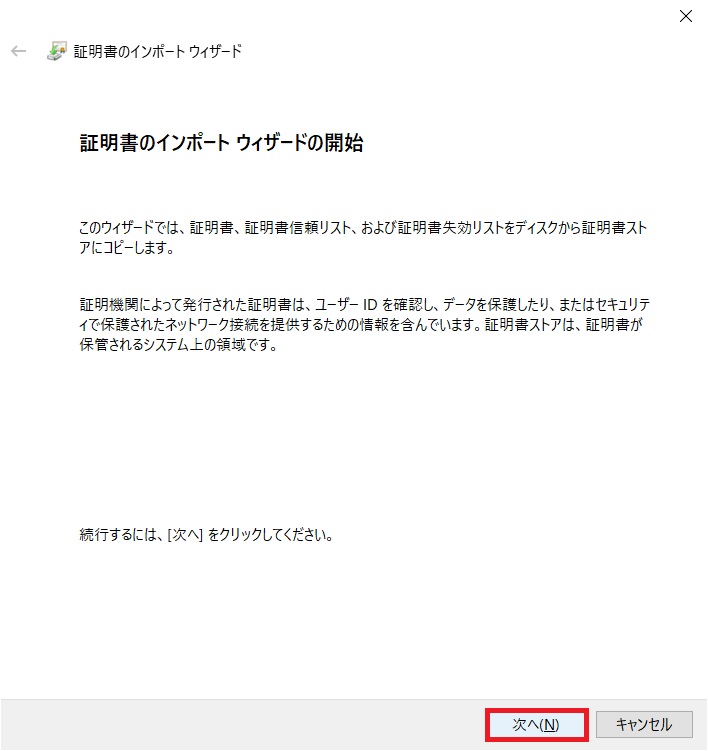The image size is (708, 751).
Task: Click the paragraph starting with 証明機関によって発行
Action: (365, 324)
